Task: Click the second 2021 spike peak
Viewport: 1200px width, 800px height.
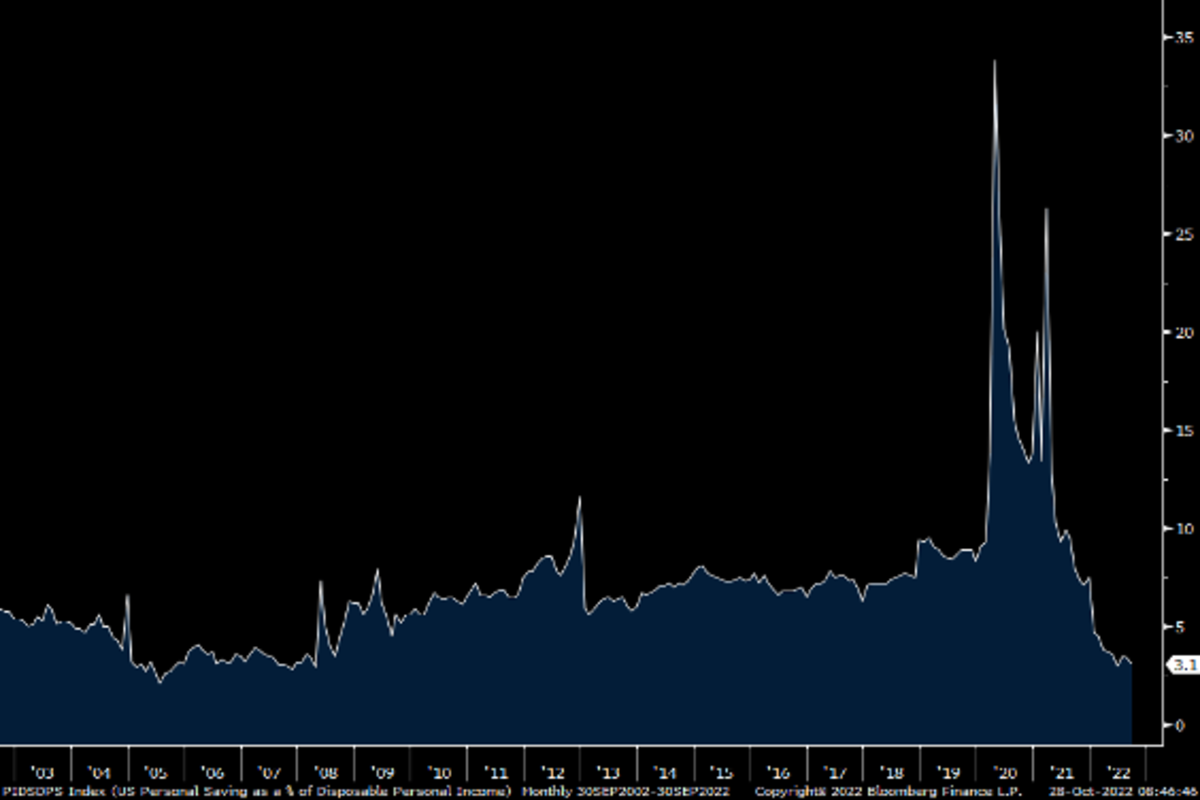Action: point(1046,210)
